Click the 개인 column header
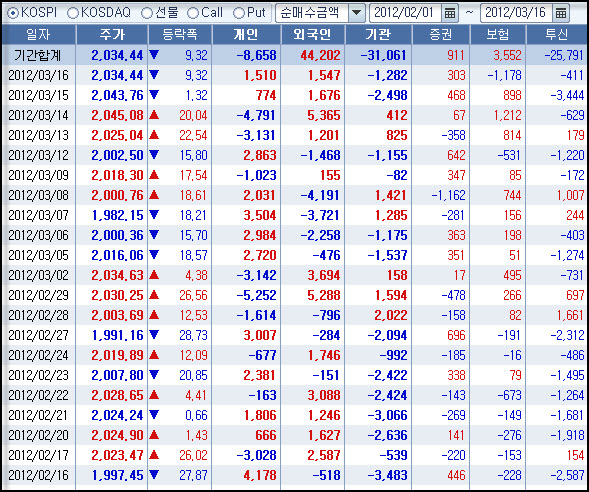Screen dimensions: 589x492 coord(246,35)
